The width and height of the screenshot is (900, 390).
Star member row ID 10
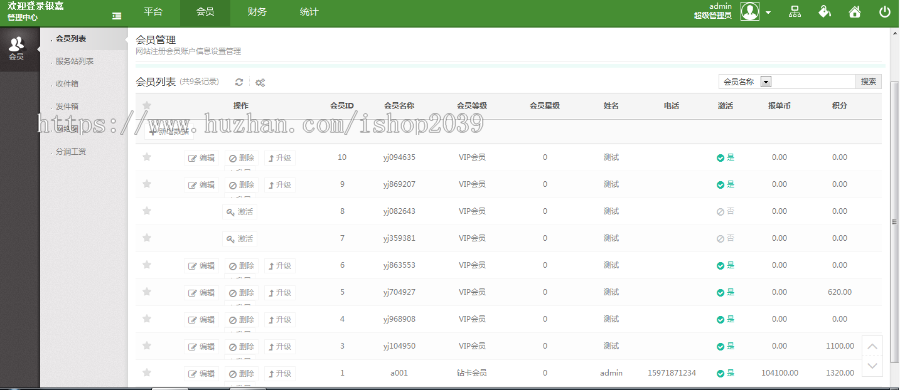[x=147, y=157]
